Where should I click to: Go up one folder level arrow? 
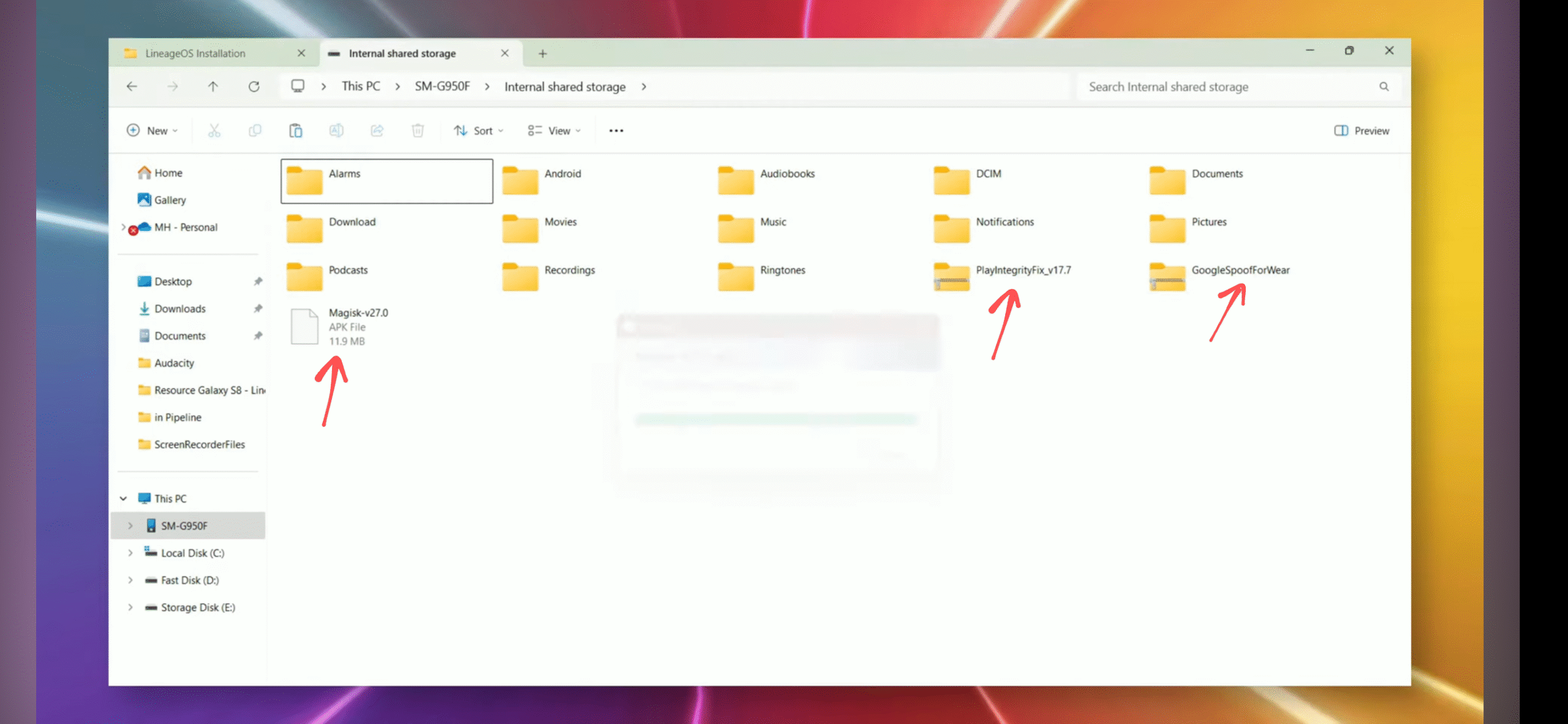tap(213, 86)
